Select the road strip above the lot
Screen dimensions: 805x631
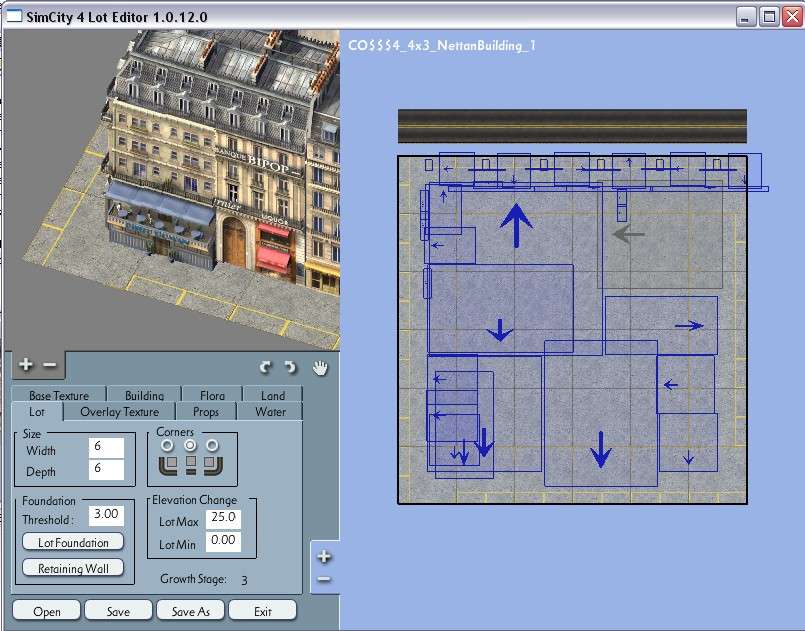tap(572, 126)
